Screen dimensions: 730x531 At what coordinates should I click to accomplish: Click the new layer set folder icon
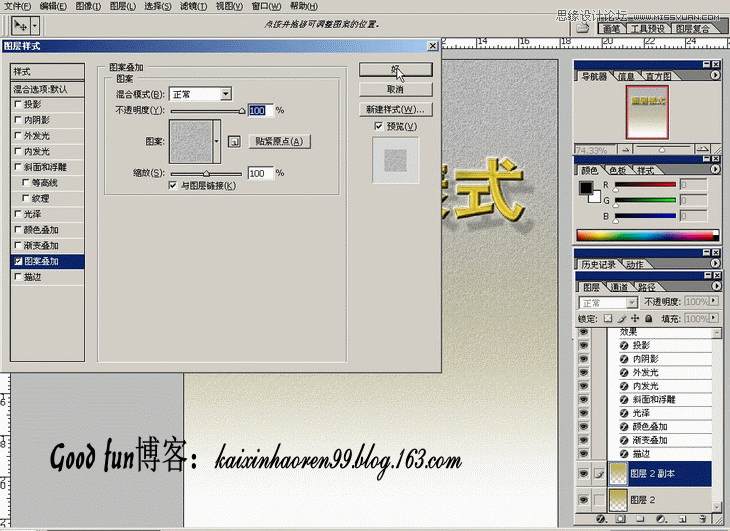pyautogui.click(x=640, y=518)
